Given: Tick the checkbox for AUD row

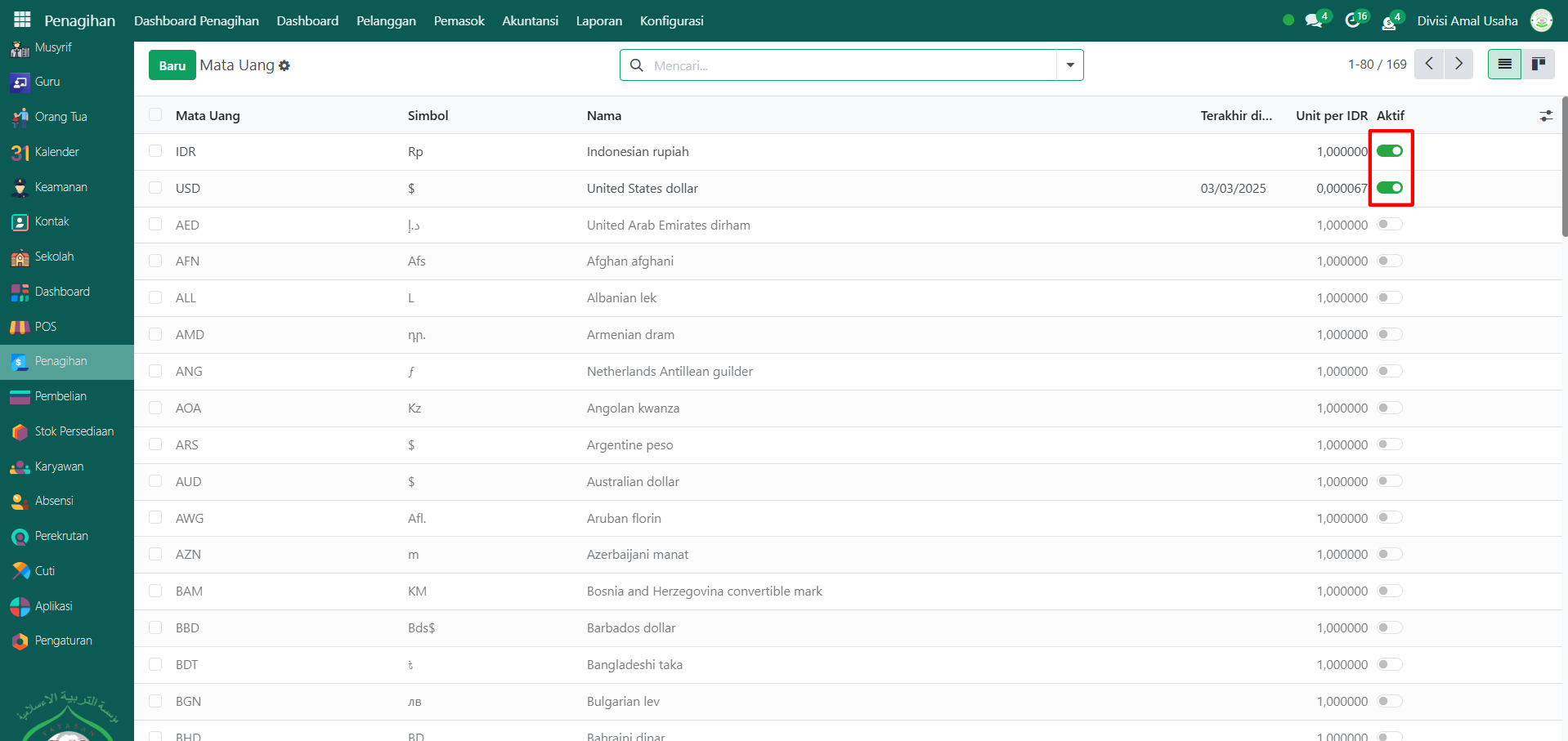Looking at the screenshot, I should [x=155, y=481].
